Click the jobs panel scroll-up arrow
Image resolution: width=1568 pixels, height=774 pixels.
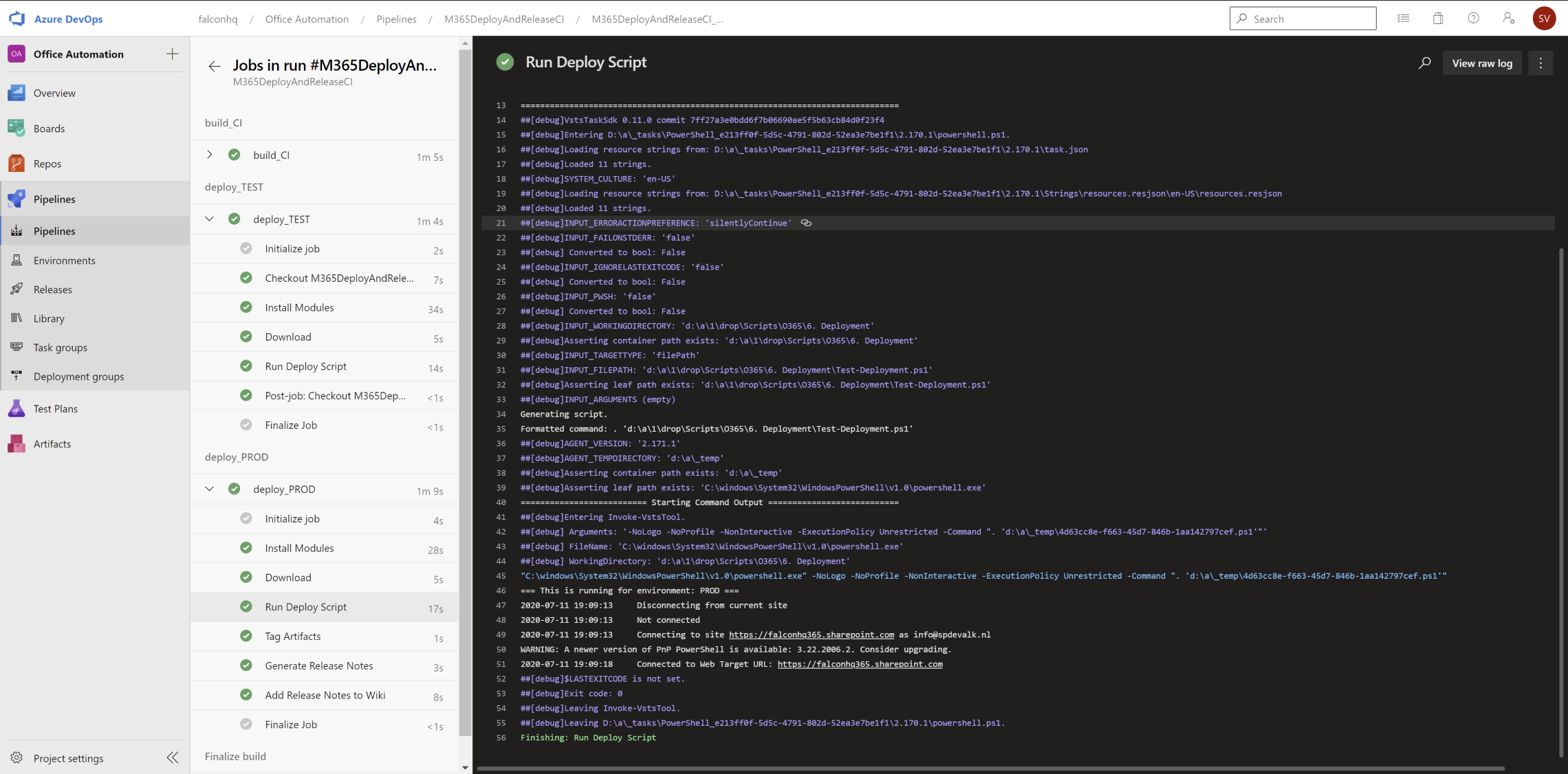point(465,43)
